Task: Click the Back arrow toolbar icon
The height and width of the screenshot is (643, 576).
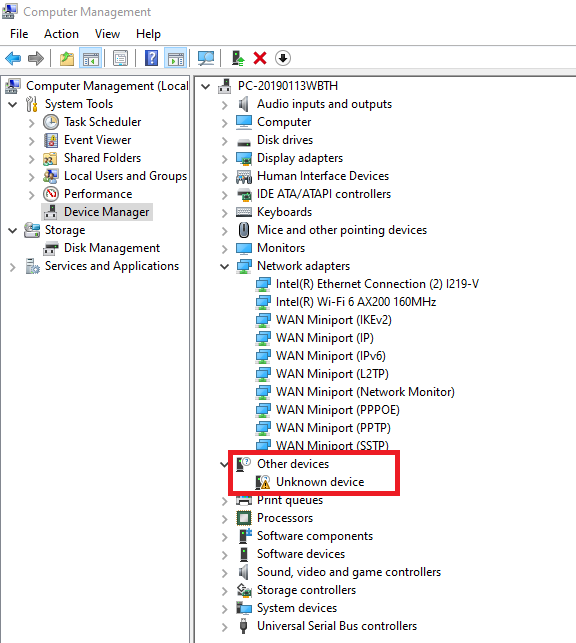Action: point(13,58)
